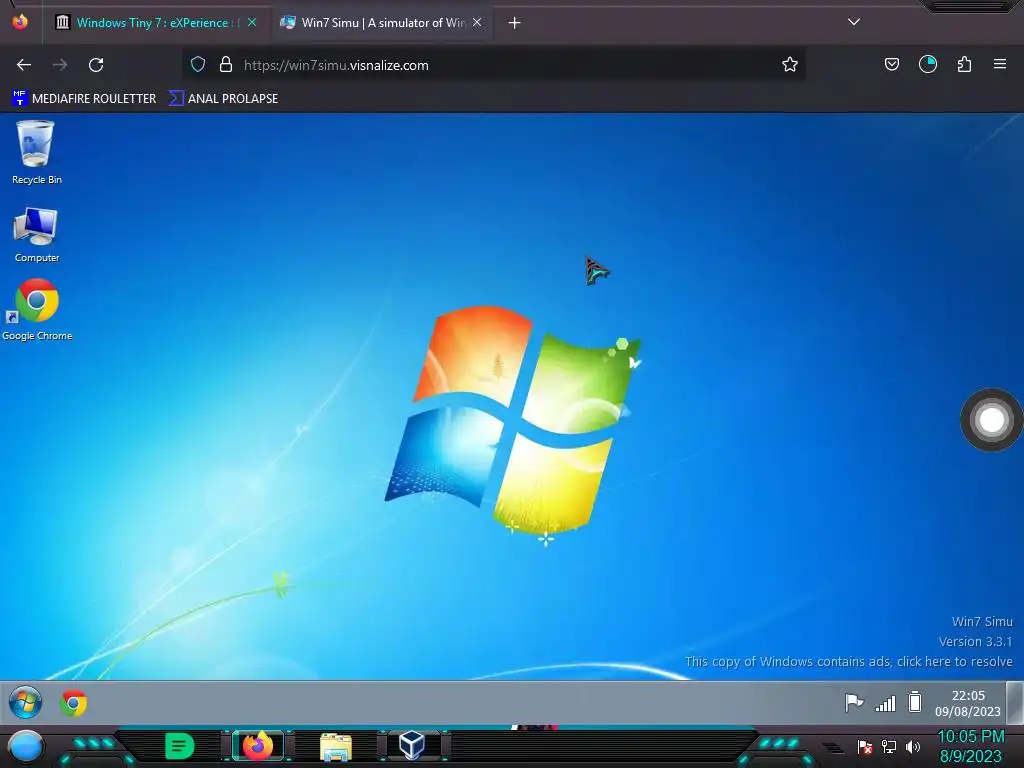
Task: Open the green notes app on host taskbar
Action: (x=179, y=746)
